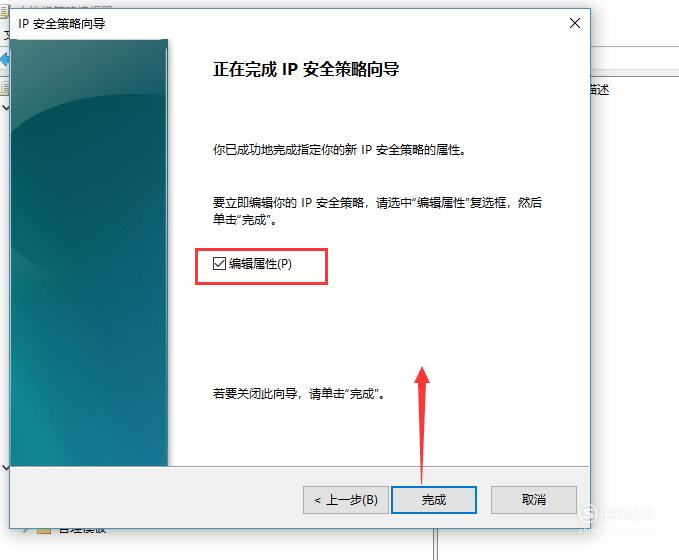The height and width of the screenshot is (560, 679).
Task: Click the teal wizard banner graphic
Action: pyautogui.click(x=89, y=252)
